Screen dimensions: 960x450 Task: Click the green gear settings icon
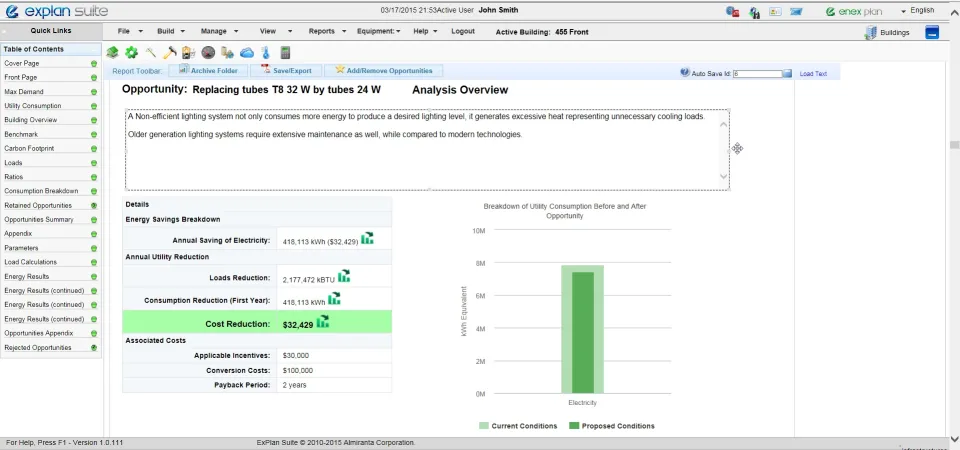click(x=131, y=53)
